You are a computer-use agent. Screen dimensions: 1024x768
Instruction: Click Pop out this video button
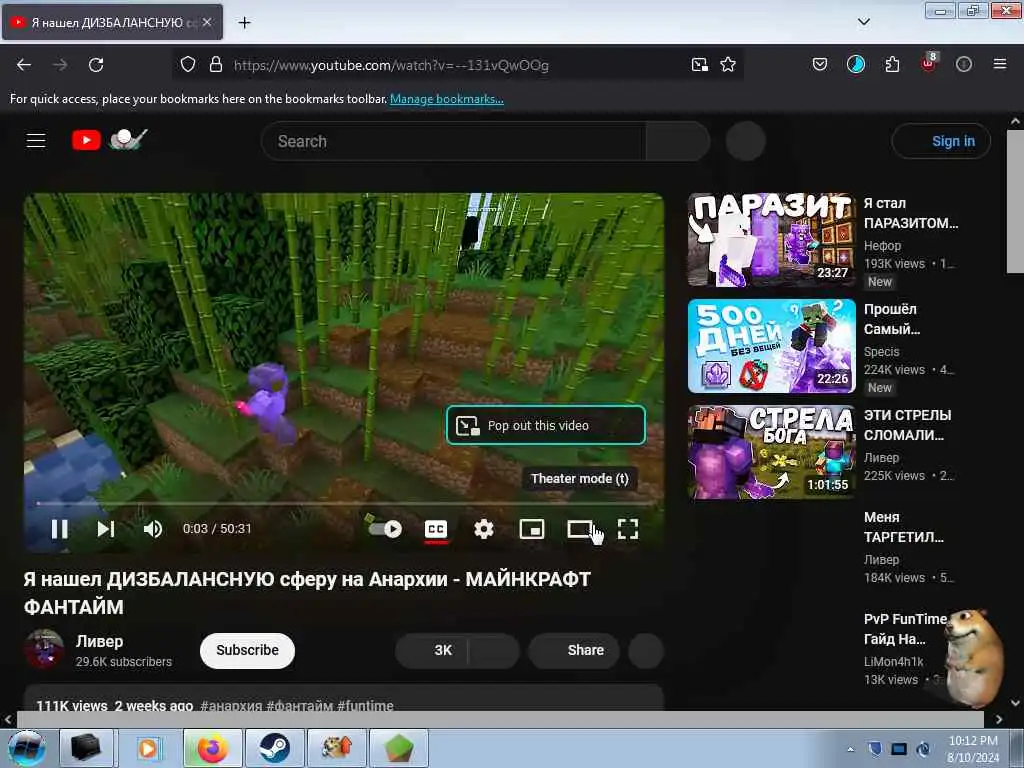tap(545, 425)
